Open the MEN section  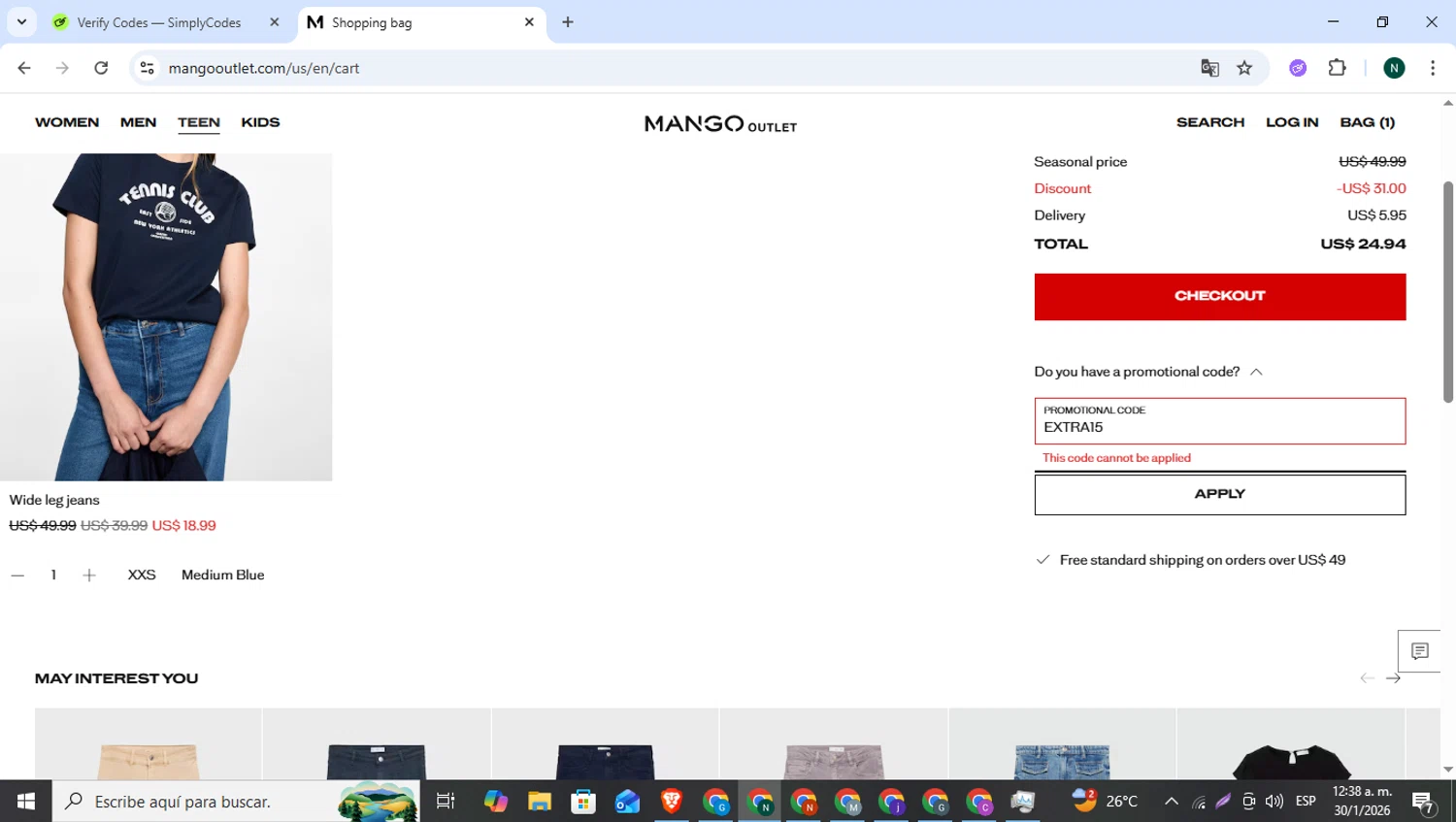click(x=138, y=122)
